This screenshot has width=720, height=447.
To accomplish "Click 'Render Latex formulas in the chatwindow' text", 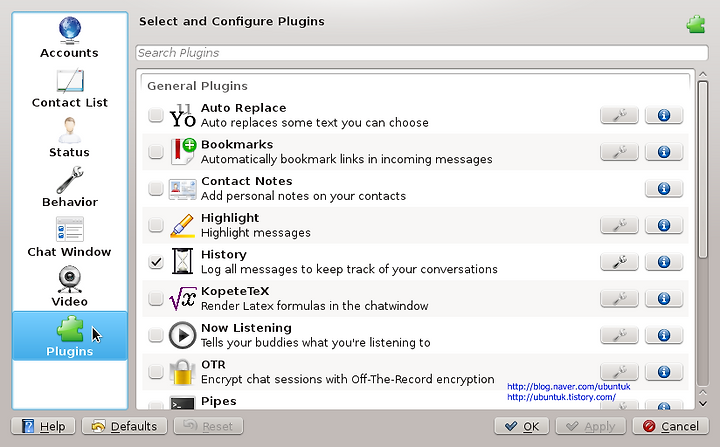I will (315, 306).
